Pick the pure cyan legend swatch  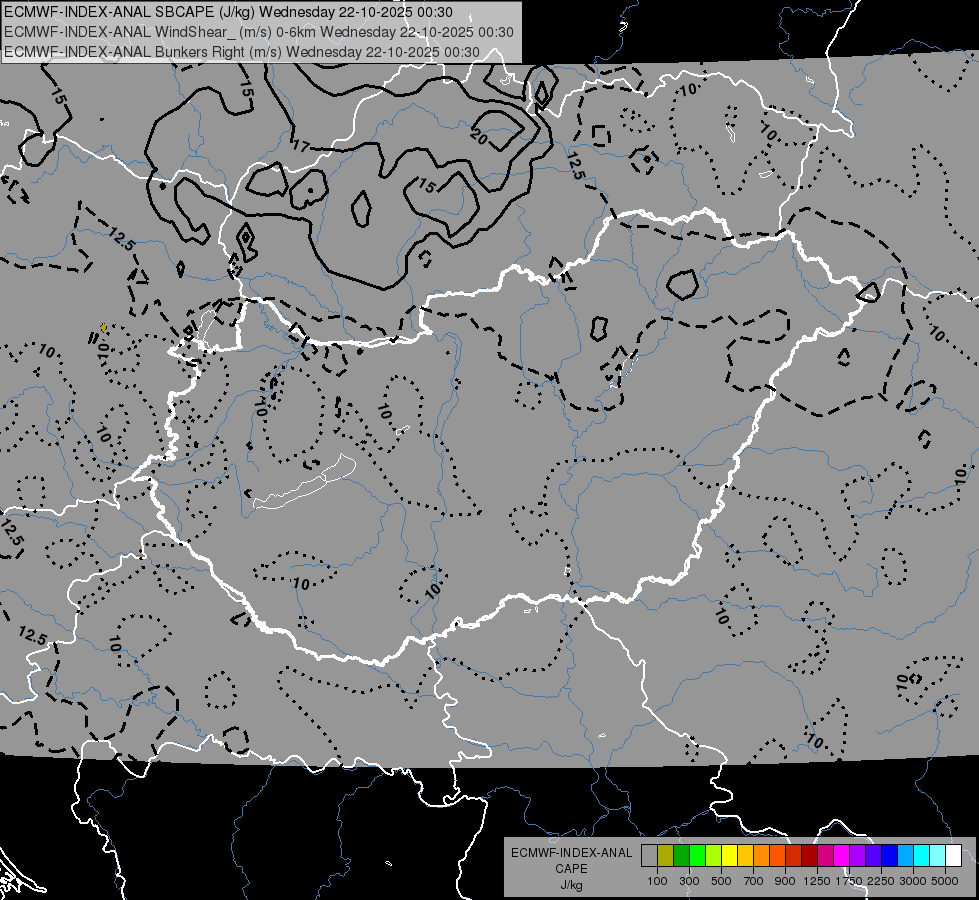click(x=922, y=856)
